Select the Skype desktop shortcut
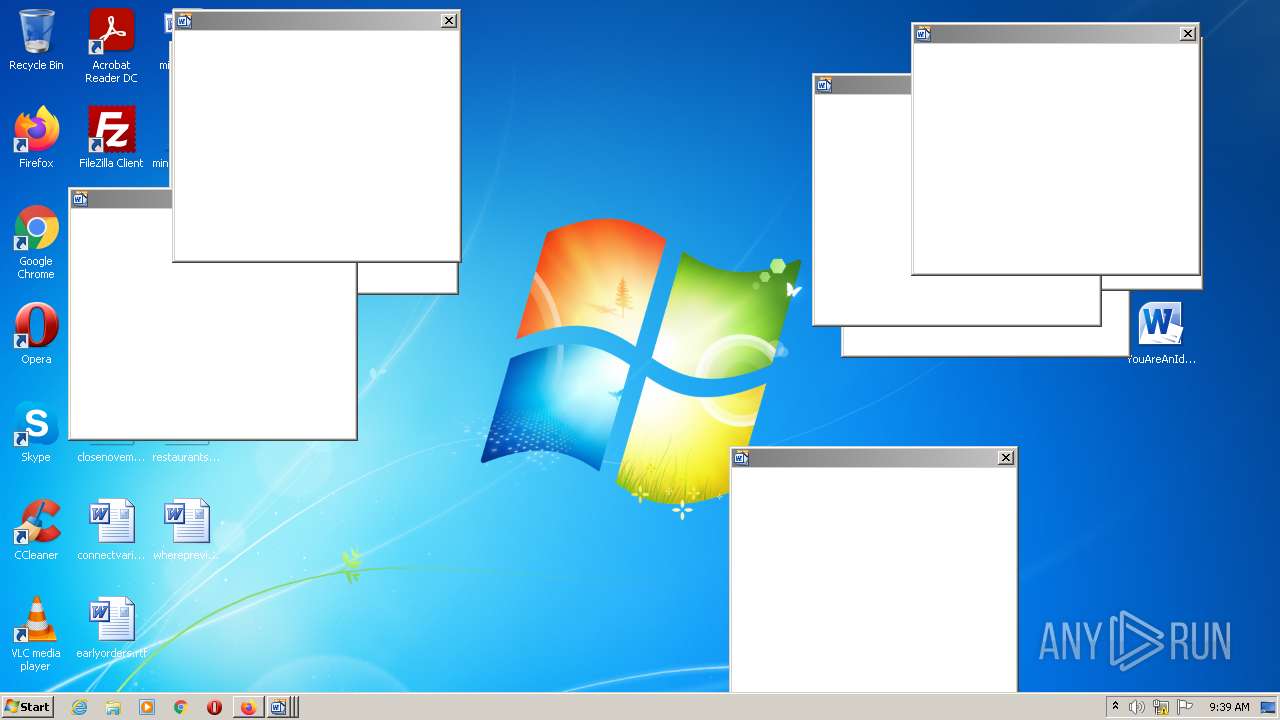1280x720 pixels. (36, 432)
